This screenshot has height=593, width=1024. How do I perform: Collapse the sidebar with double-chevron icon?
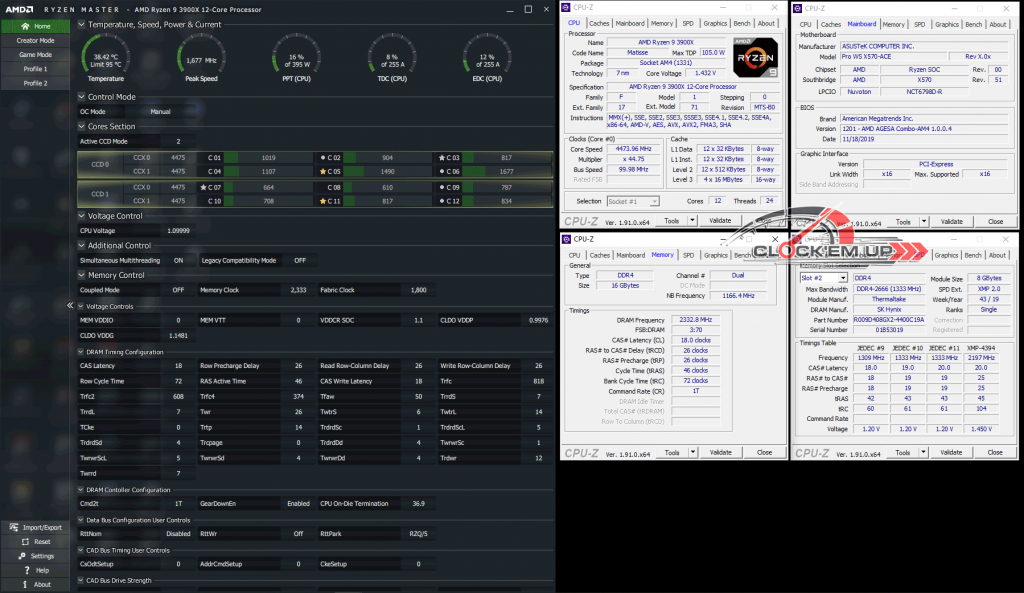pyautogui.click(x=71, y=305)
